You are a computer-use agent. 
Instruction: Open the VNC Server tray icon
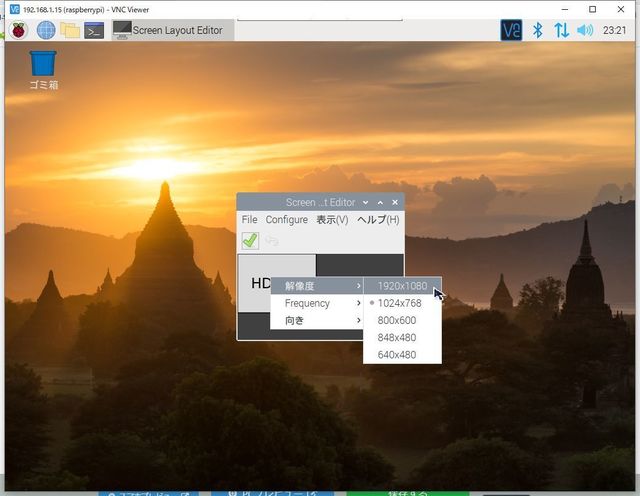(511, 30)
